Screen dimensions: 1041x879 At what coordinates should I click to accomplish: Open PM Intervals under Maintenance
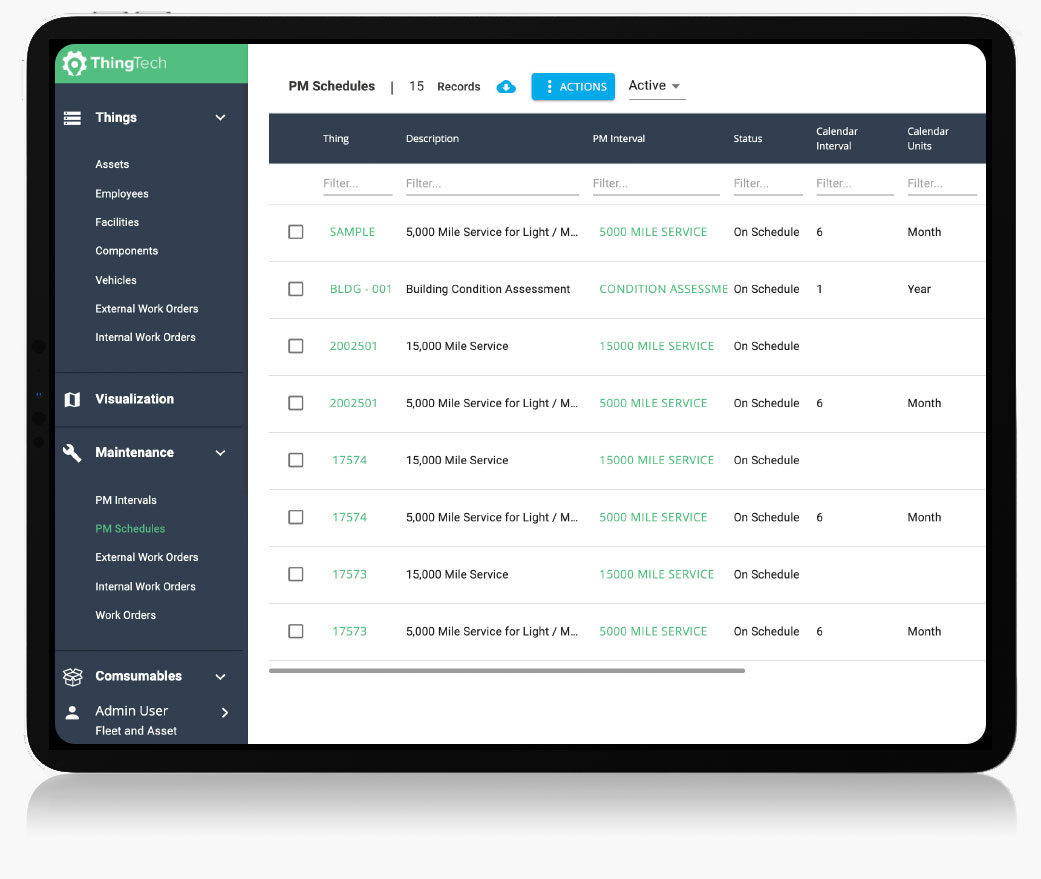[x=125, y=500]
